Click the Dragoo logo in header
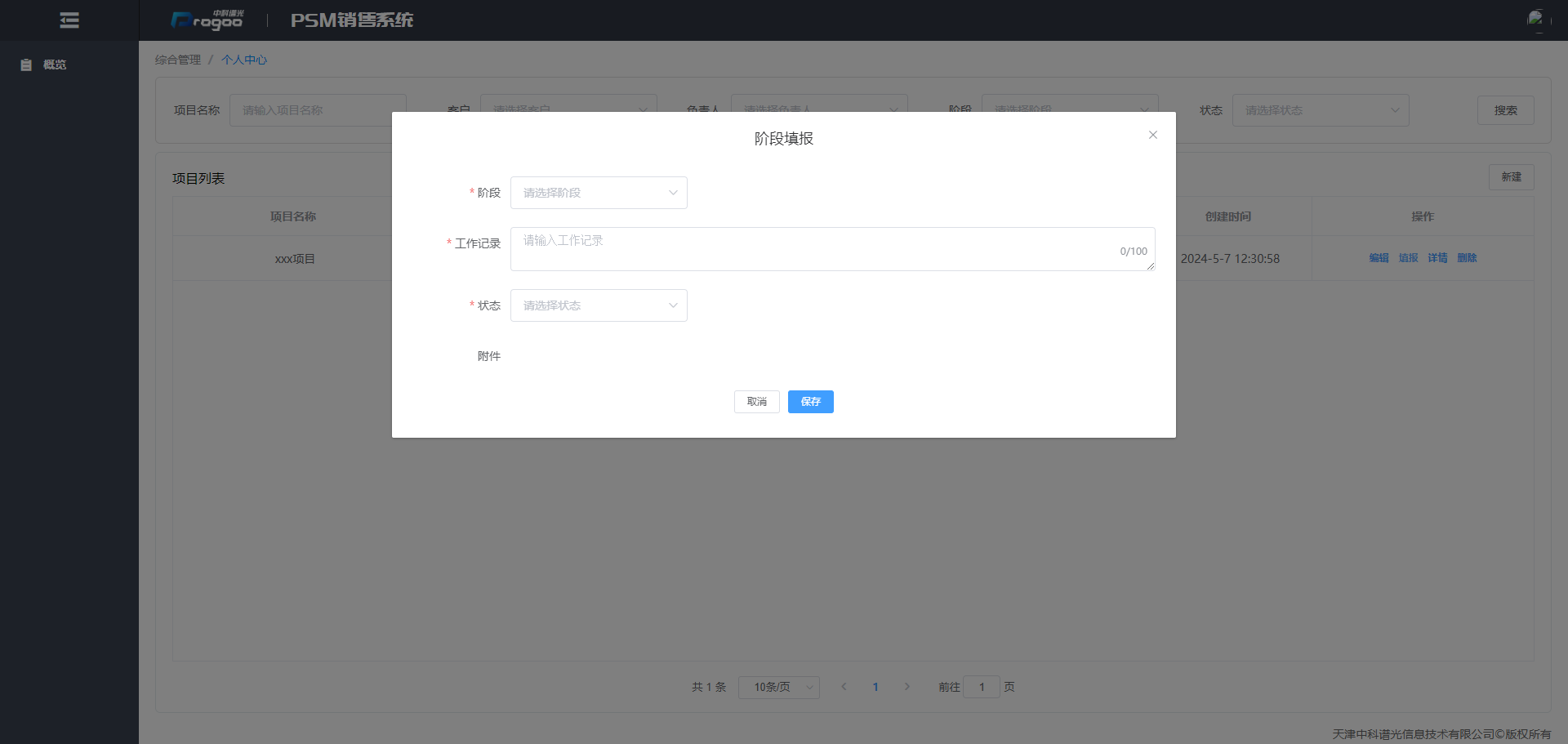The height and width of the screenshot is (744, 1568). click(207, 20)
